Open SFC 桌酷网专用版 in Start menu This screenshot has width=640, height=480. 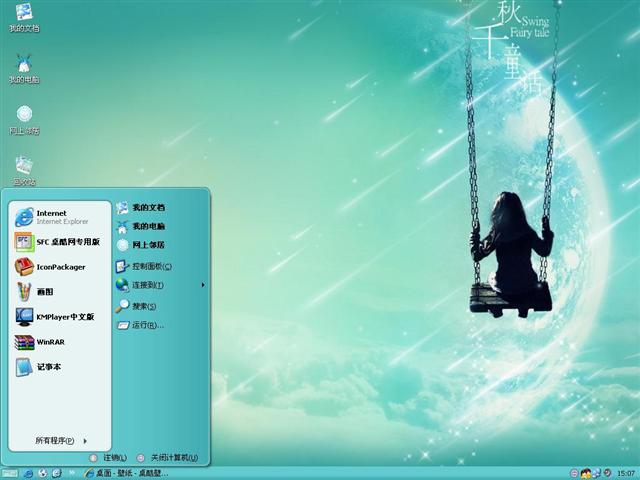(60, 242)
